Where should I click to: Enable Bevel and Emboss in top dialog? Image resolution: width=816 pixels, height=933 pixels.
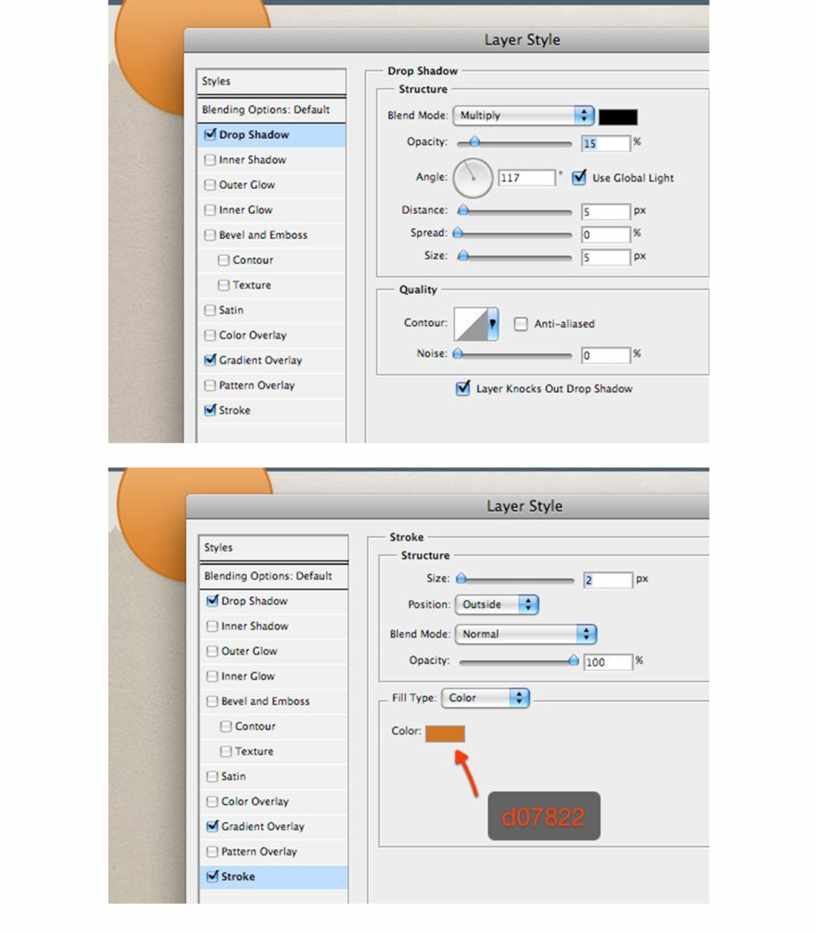pyautogui.click(x=210, y=234)
